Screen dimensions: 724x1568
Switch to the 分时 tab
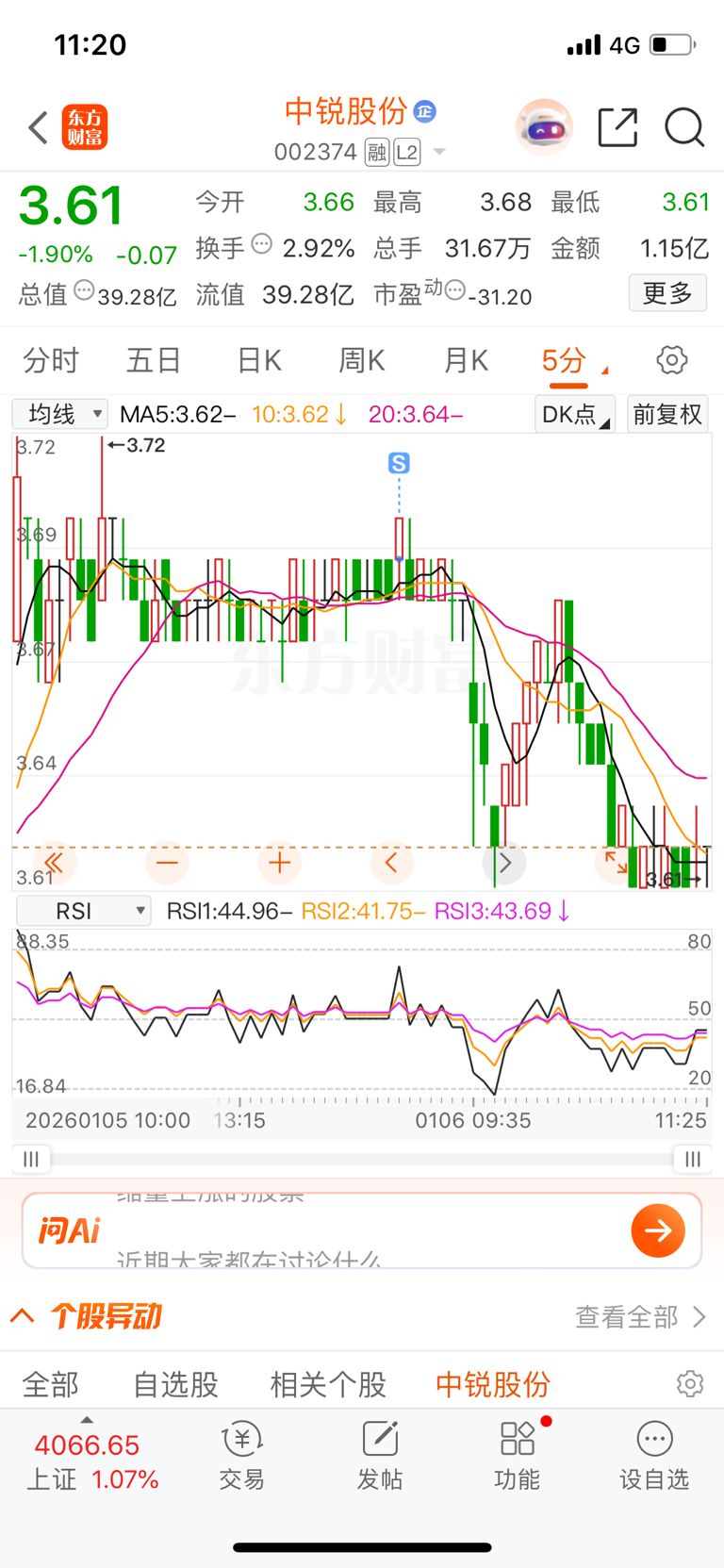(51, 360)
